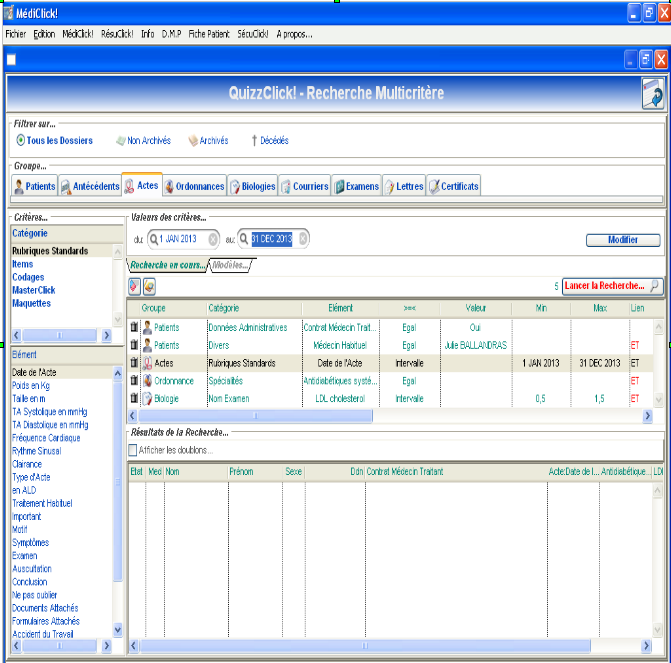This screenshot has height=663, width=671.
Task: Open the RésuClick! menu
Action: pos(117,34)
